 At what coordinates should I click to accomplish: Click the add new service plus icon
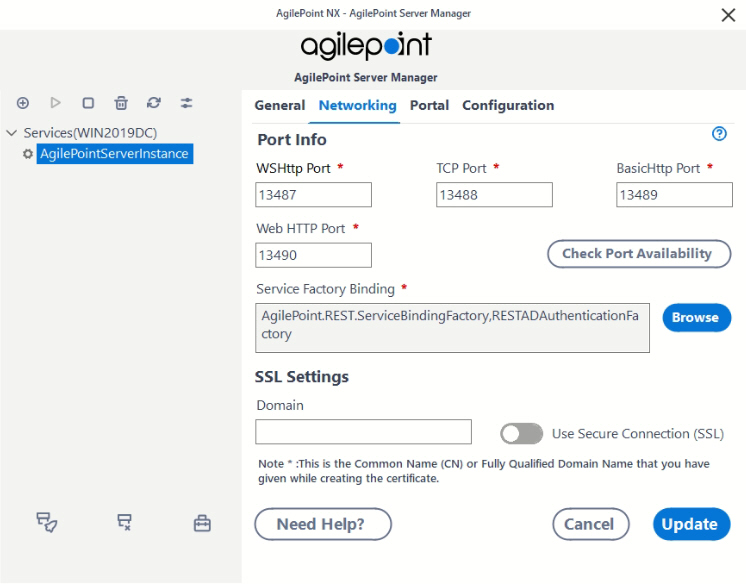point(23,103)
